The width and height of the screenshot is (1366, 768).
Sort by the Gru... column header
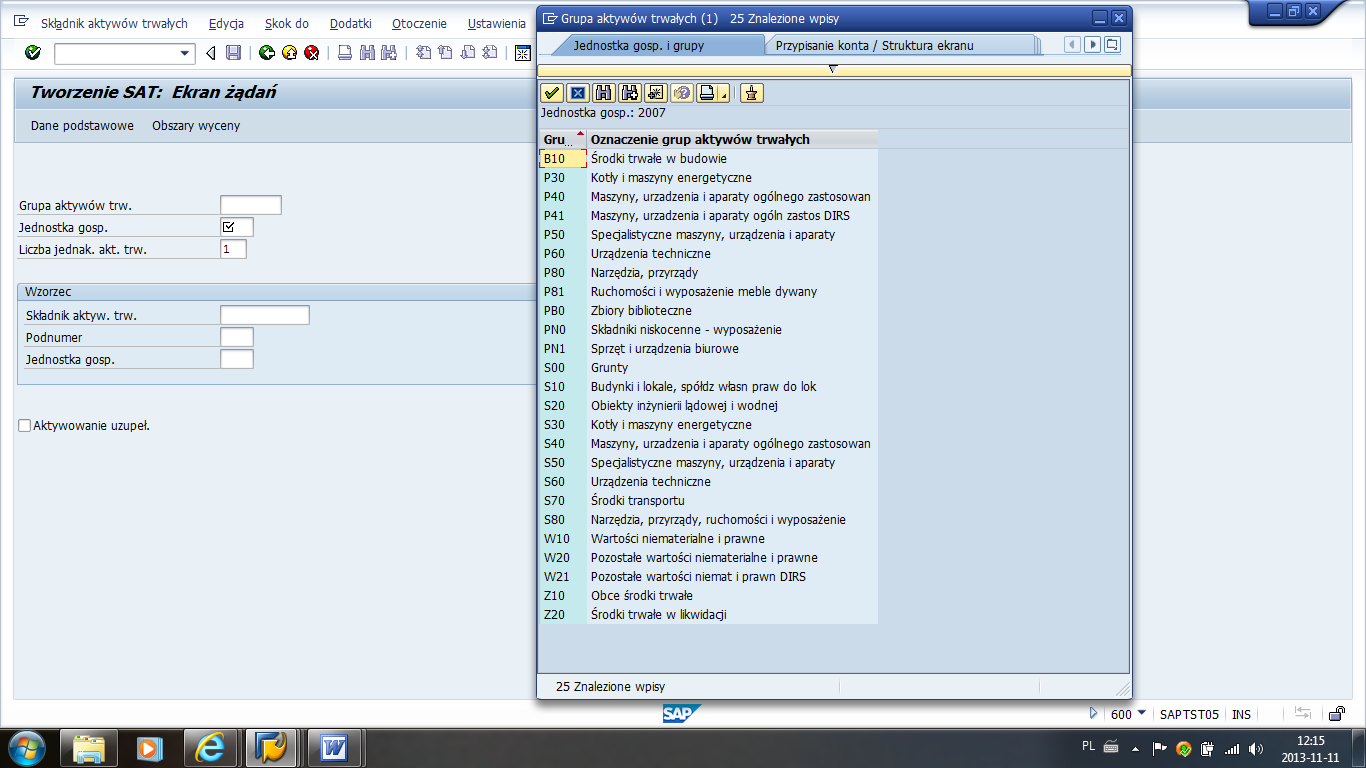(x=562, y=139)
